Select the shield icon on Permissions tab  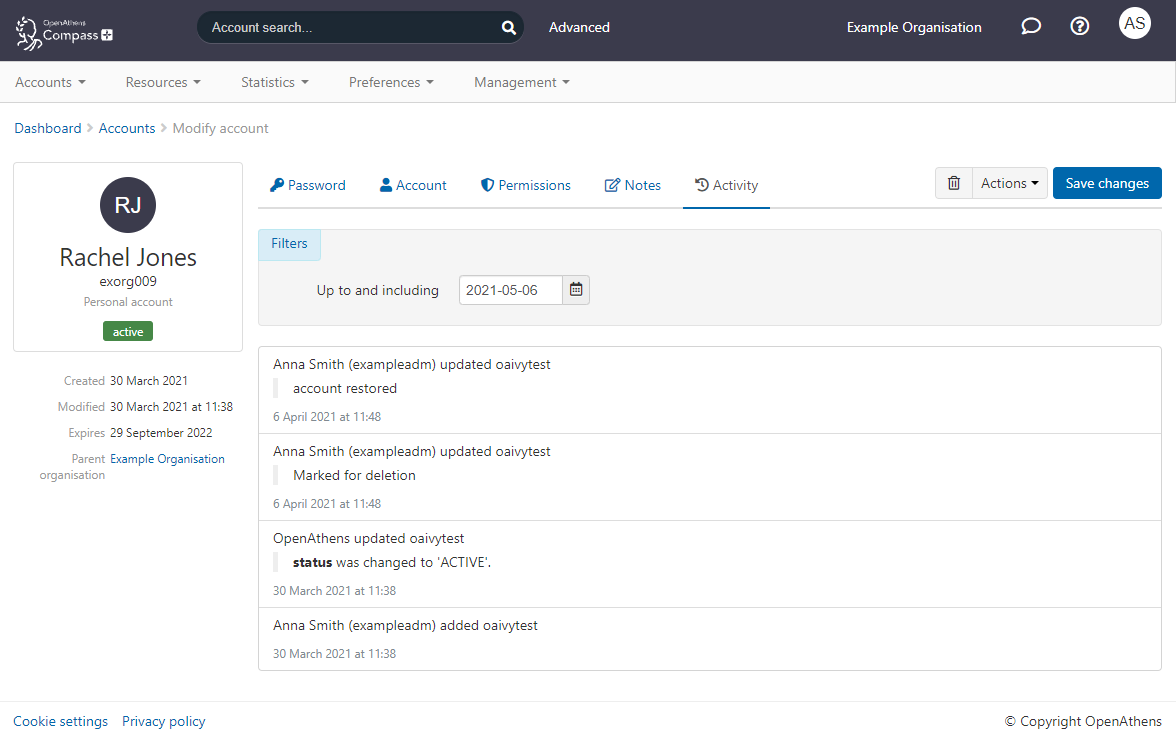[487, 184]
